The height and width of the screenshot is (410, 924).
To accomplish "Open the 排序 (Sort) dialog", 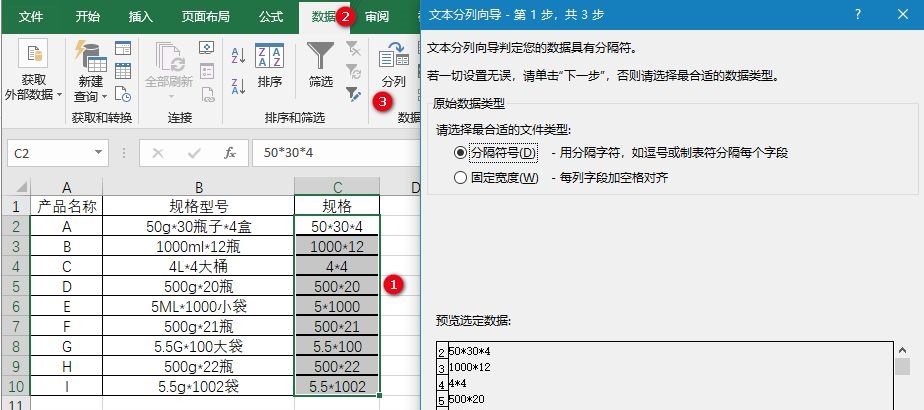I will point(269,66).
